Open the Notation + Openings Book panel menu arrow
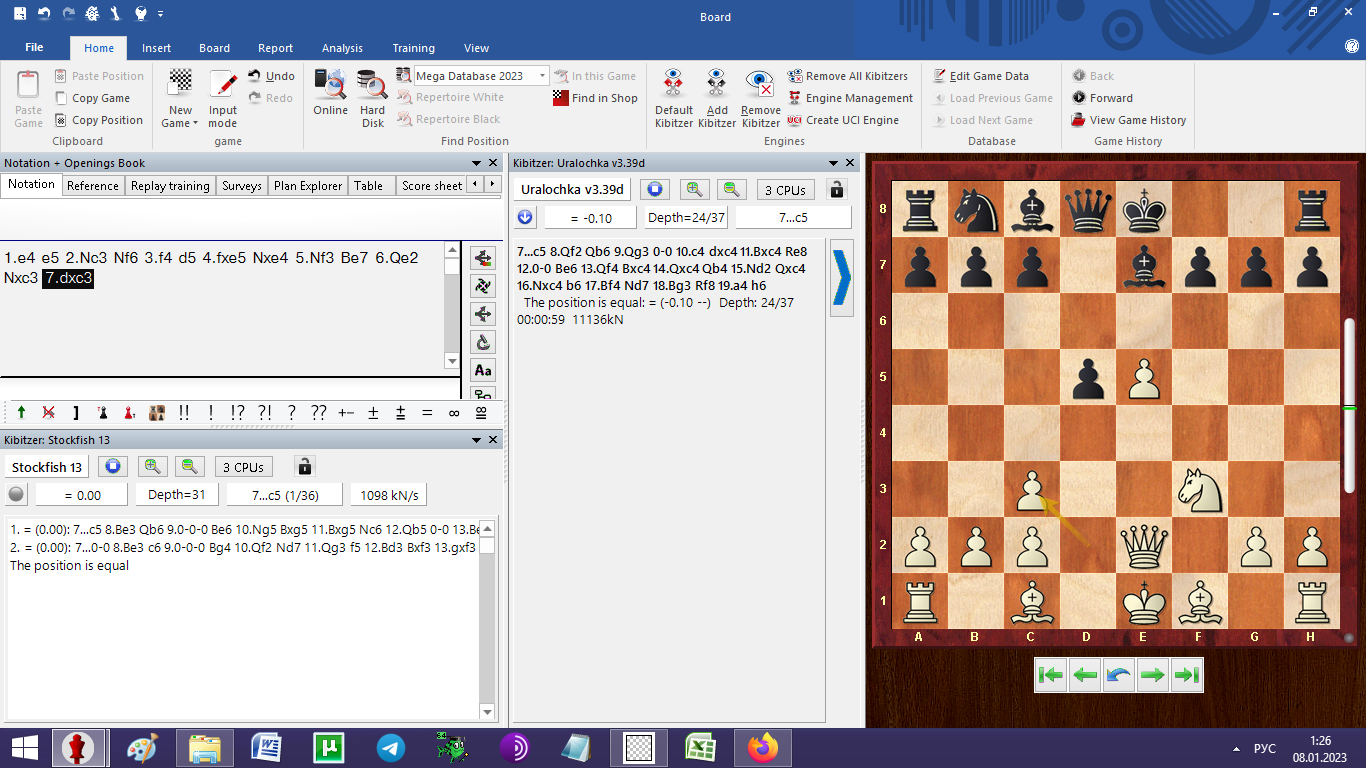The height and width of the screenshot is (768, 1366). [x=477, y=163]
